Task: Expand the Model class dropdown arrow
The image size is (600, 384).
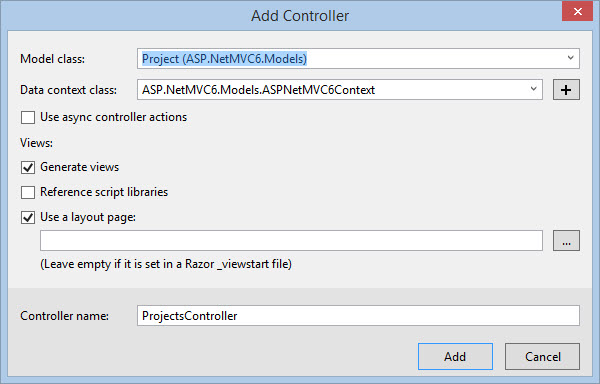Action: tap(570, 58)
